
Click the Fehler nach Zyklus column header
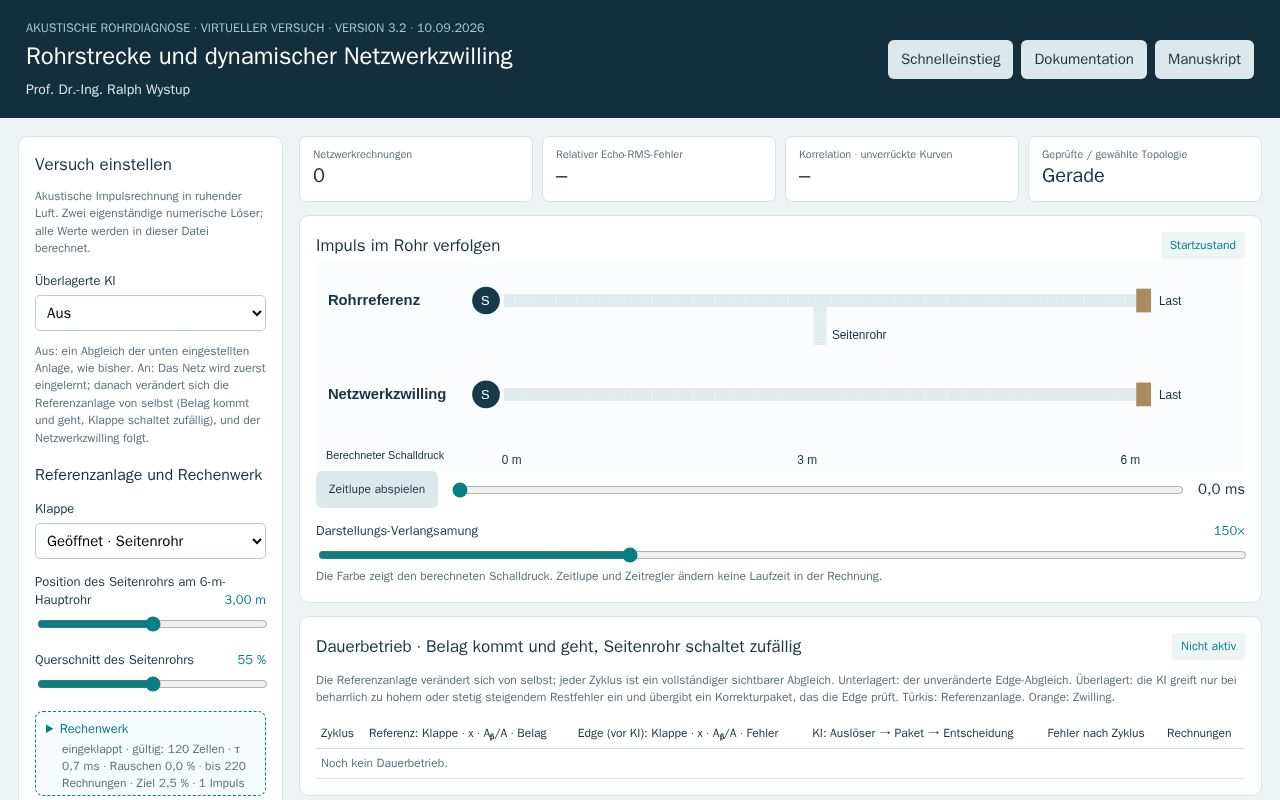pos(1096,733)
